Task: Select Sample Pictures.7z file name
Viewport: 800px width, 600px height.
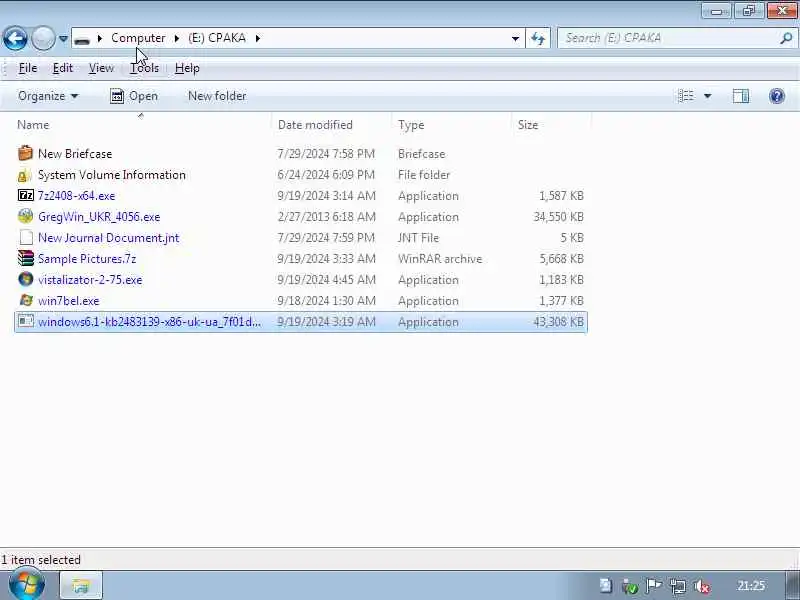Action: tap(87, 259)
